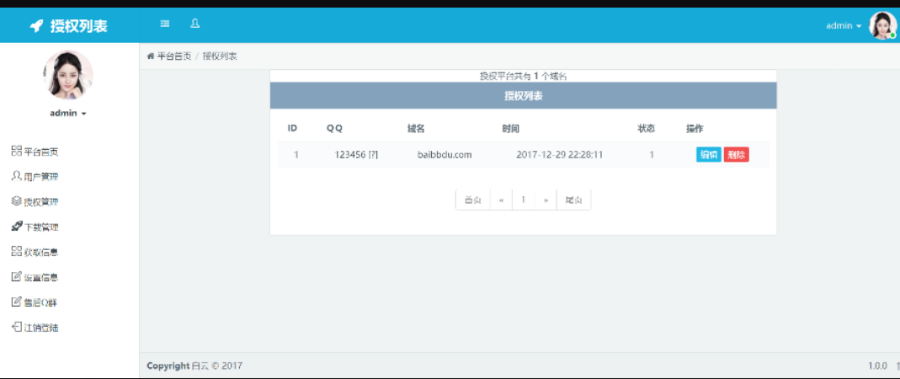This screenshot has width=900, height=379.
Task: Click the rocket icon beside 下载管理
Action: point(17,226)
